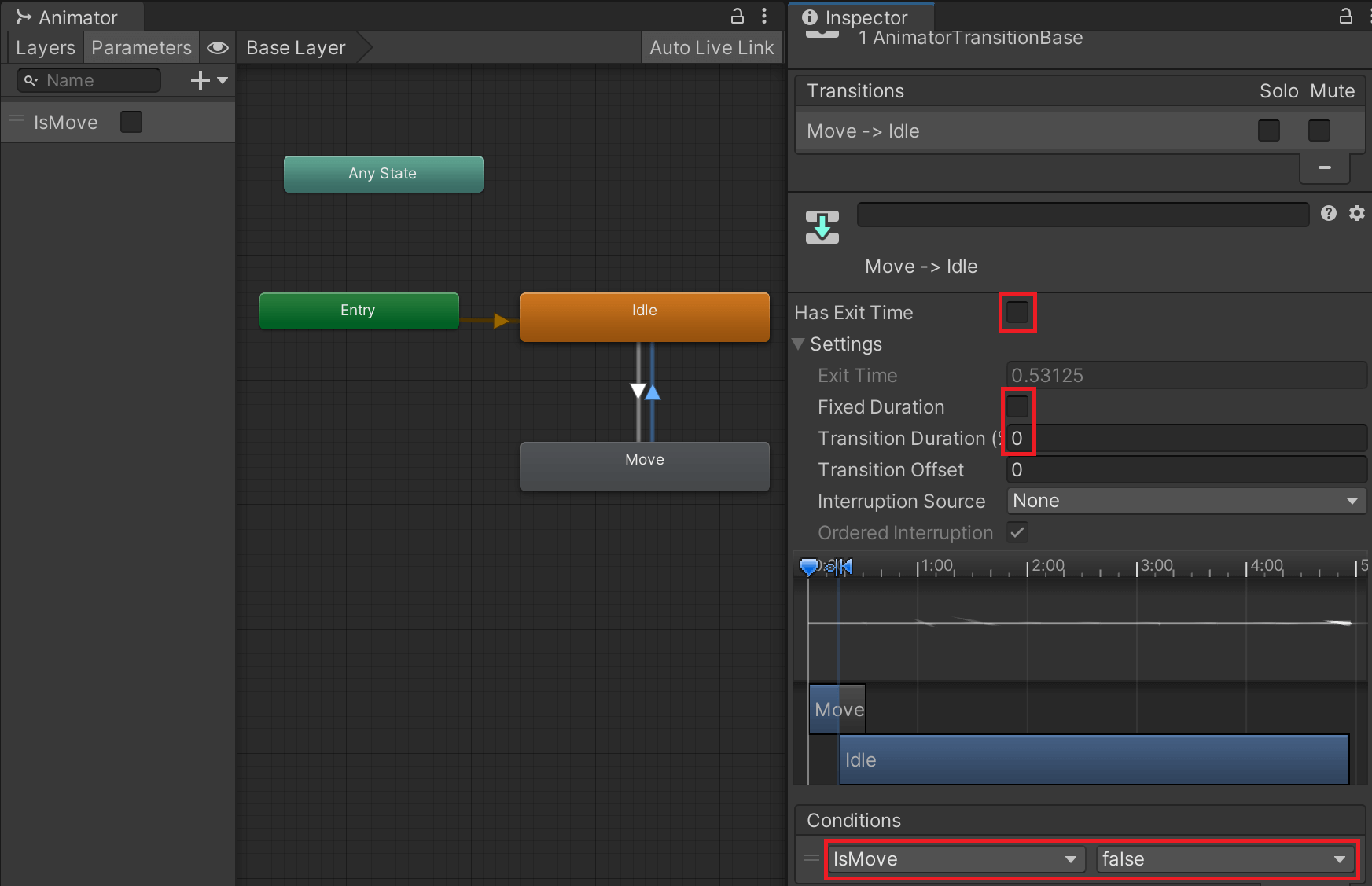1372x886 pixels.
Task: Click the Conditions header
Action: click(1080, 820)
